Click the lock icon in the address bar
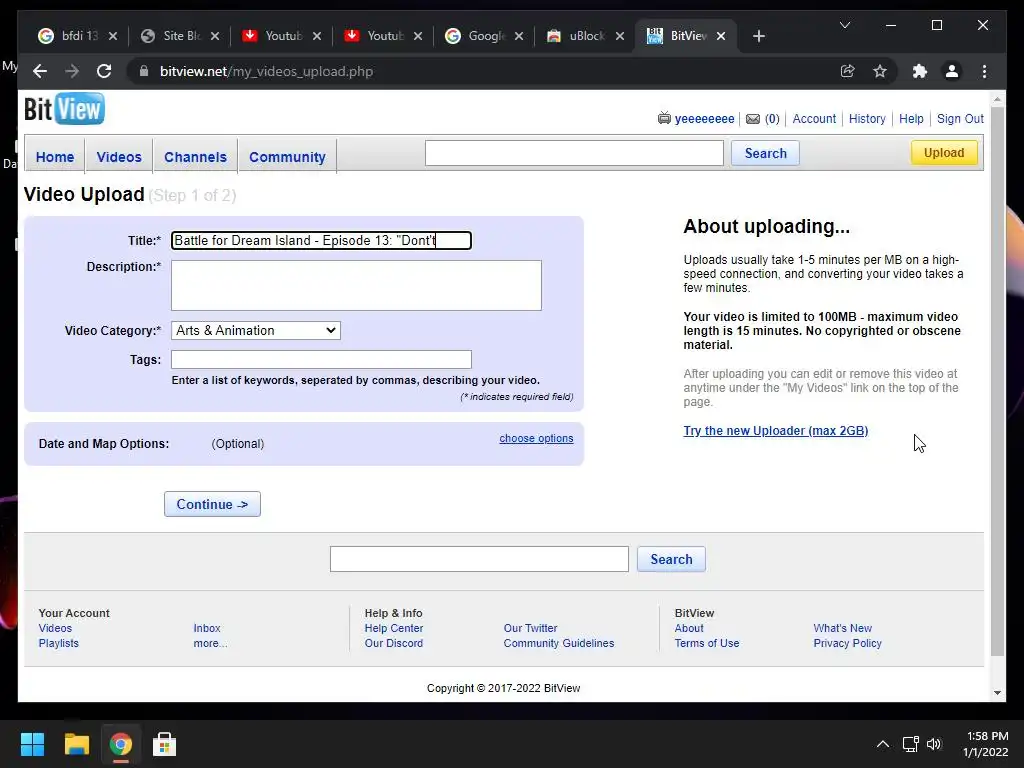The width and height of the screenshot is (1024, 768). click(x=144, y=71)
